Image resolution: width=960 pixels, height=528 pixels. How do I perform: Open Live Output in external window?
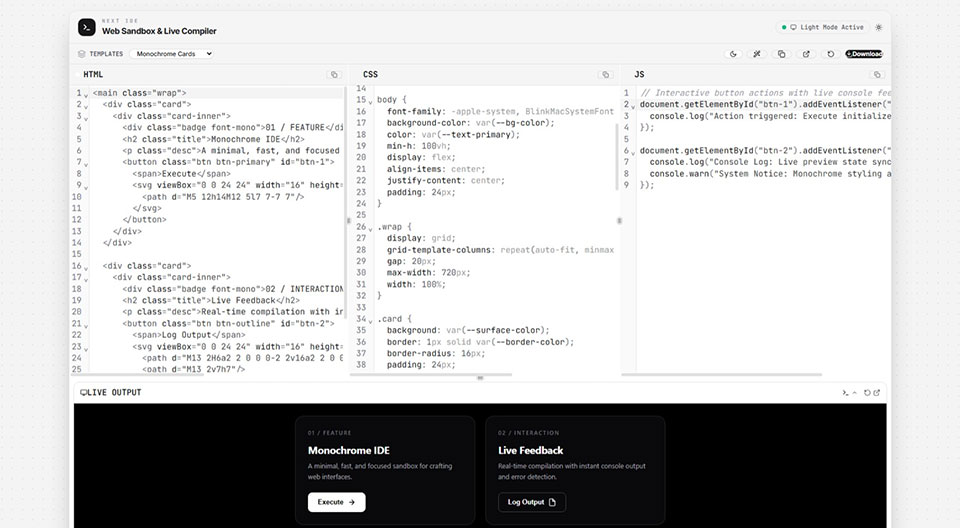tap(877, 393)
